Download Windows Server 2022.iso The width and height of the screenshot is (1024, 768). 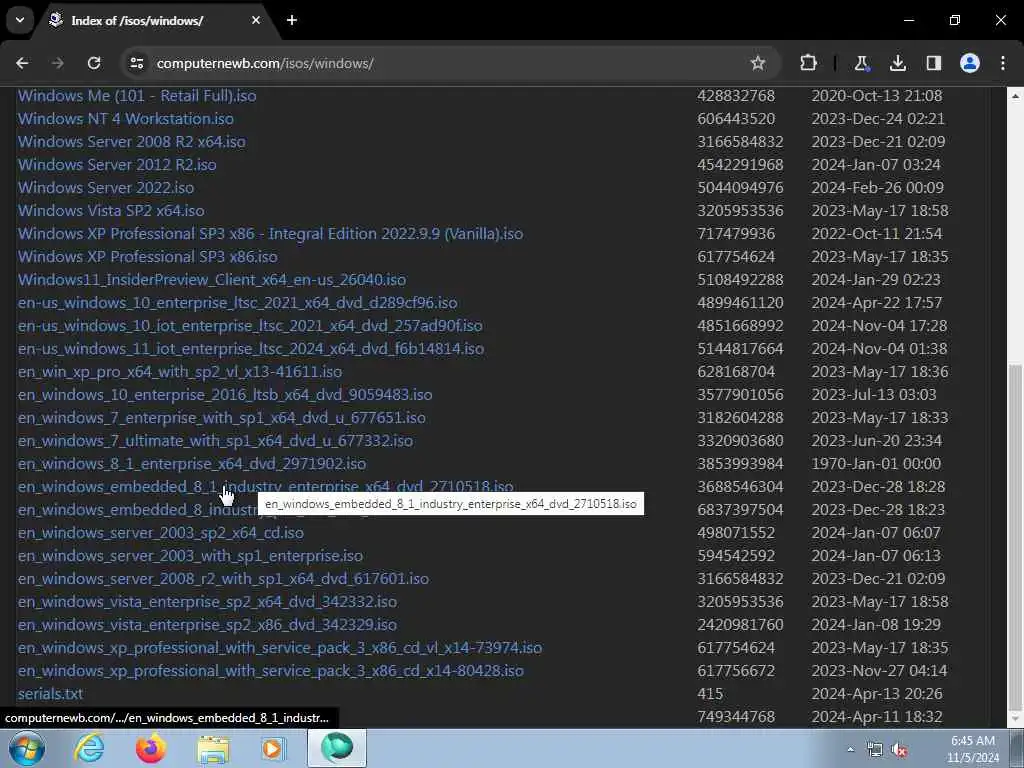click(x=106, y=187)
